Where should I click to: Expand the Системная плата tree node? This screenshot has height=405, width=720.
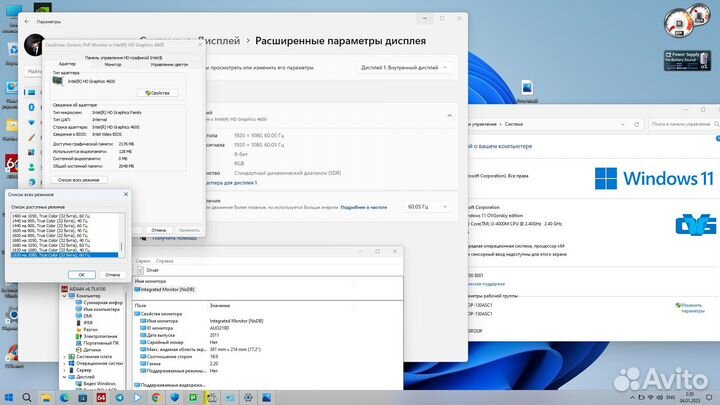click(64, 356)
